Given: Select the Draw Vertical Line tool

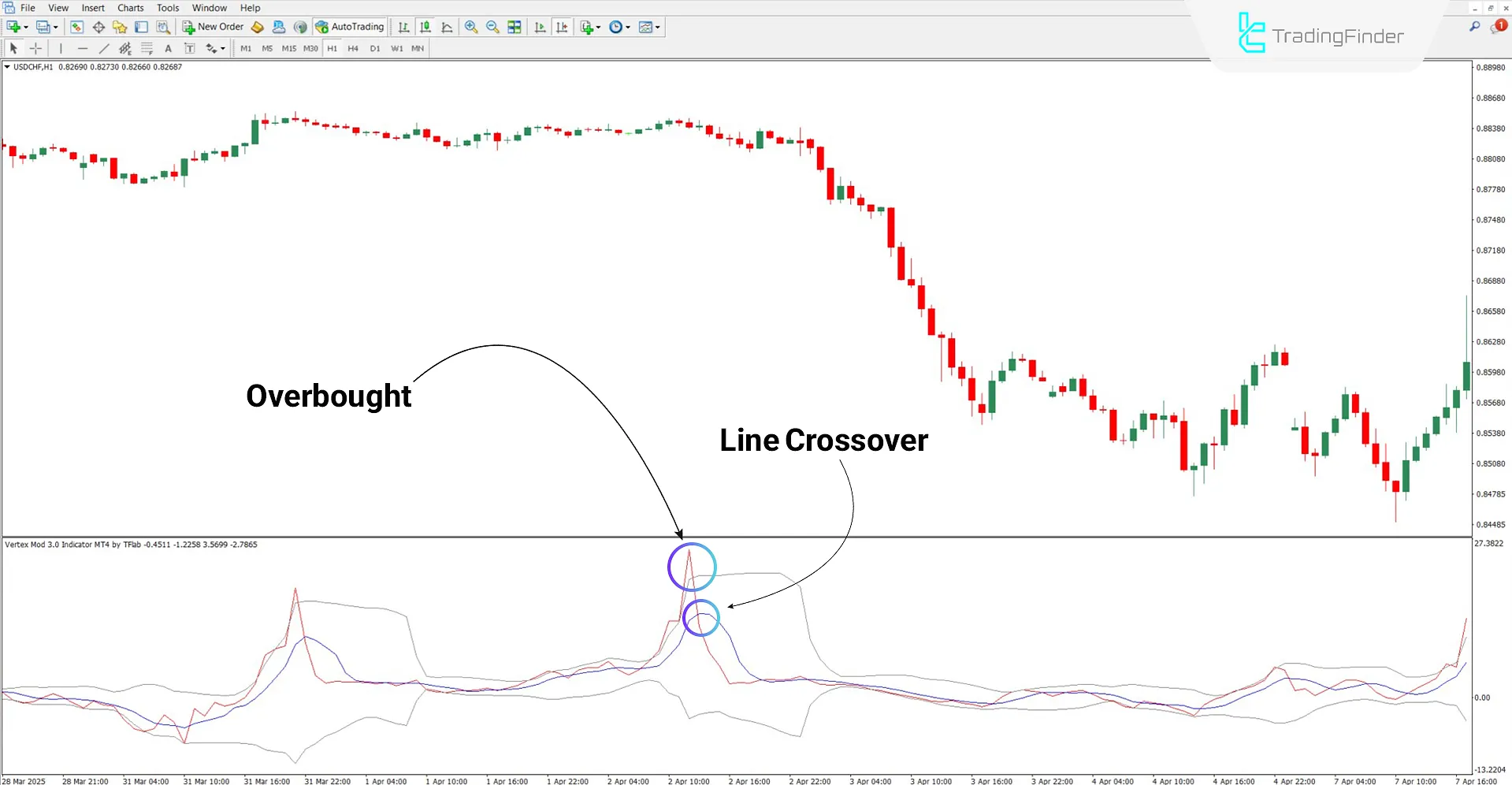Looking at the screenshot, I should (x=61, y=48).
